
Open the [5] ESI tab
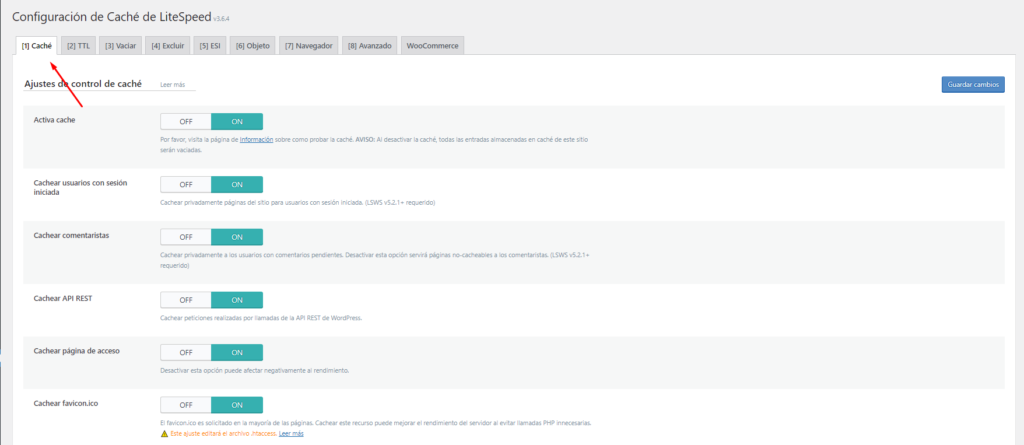coord(210,46)
